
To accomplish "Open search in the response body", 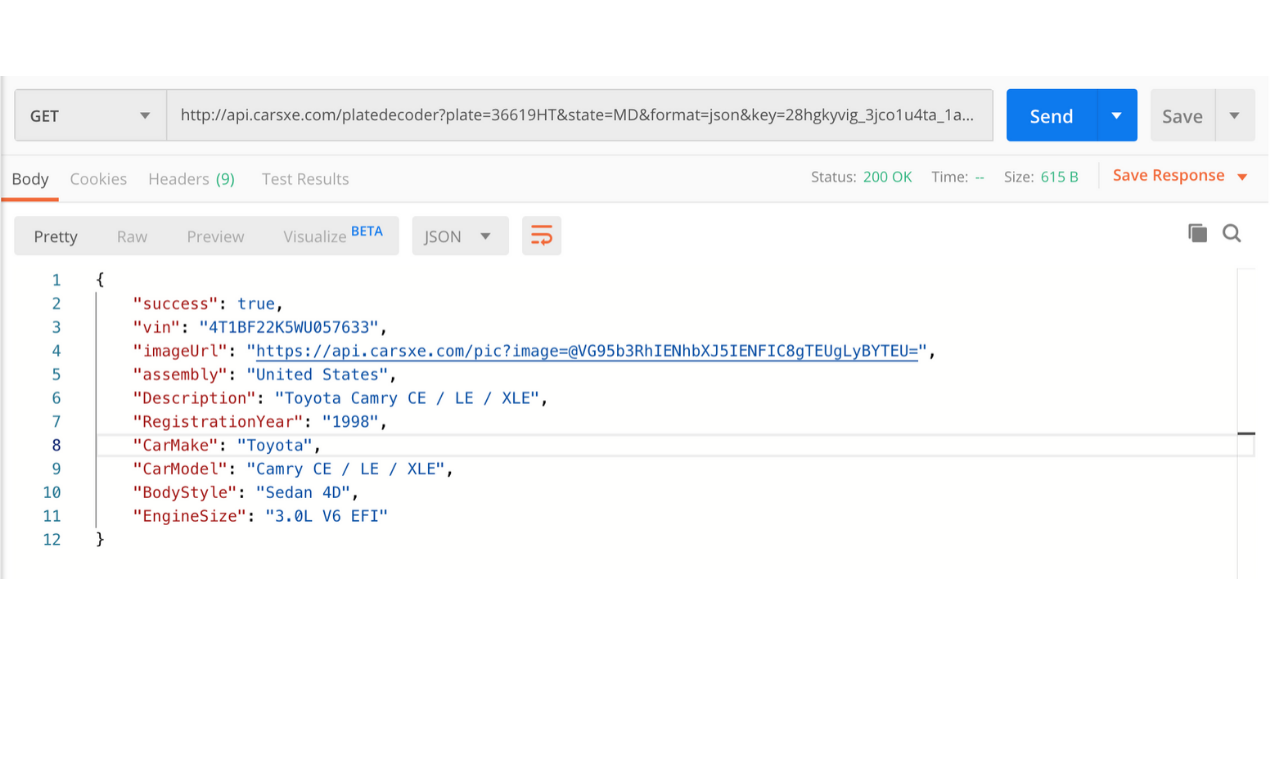I will tap(1232, 233).
